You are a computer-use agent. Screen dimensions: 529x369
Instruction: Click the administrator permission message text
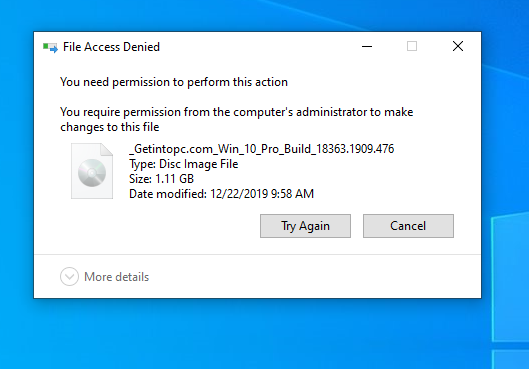[x=236, y=119]
